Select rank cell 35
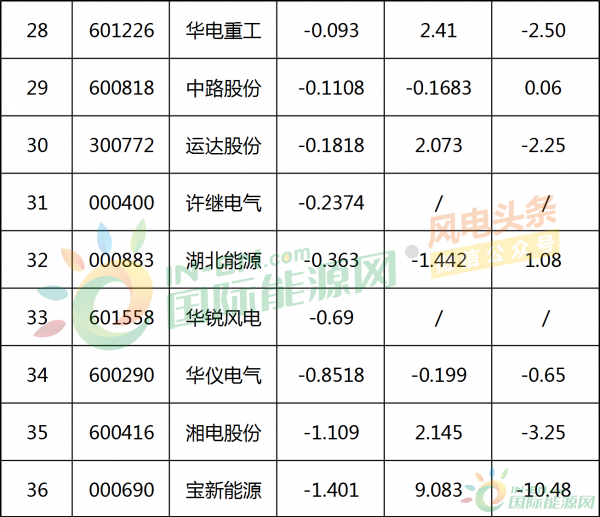The height and width of the screenshot is (517, 600). coord(37,432)
